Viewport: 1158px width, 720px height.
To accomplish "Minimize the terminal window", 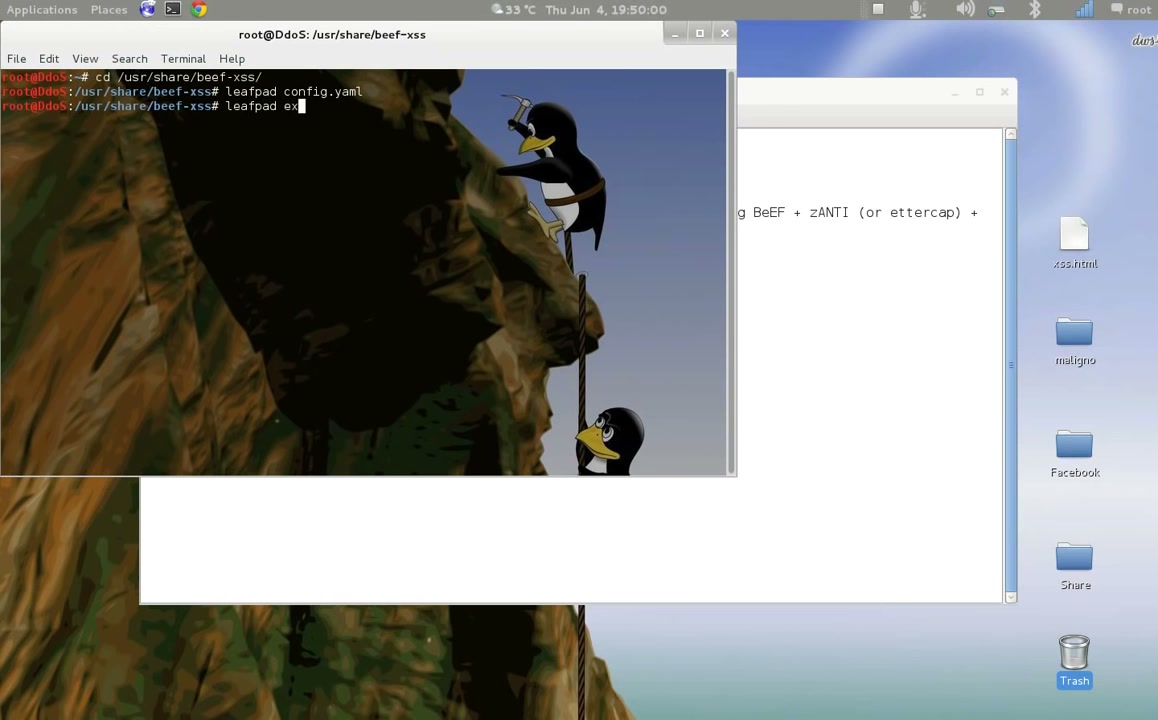I will click(x=675, y=33).
